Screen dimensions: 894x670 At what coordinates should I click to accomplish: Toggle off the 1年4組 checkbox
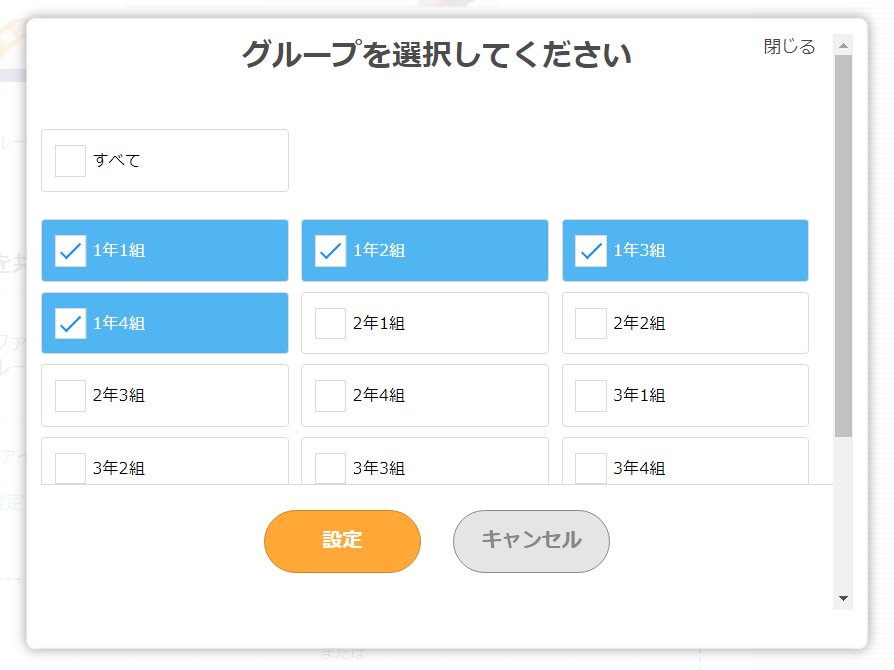(x=70, y=323)
